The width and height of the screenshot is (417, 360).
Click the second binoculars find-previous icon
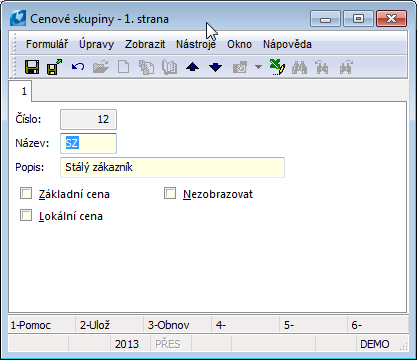point(322,67)
